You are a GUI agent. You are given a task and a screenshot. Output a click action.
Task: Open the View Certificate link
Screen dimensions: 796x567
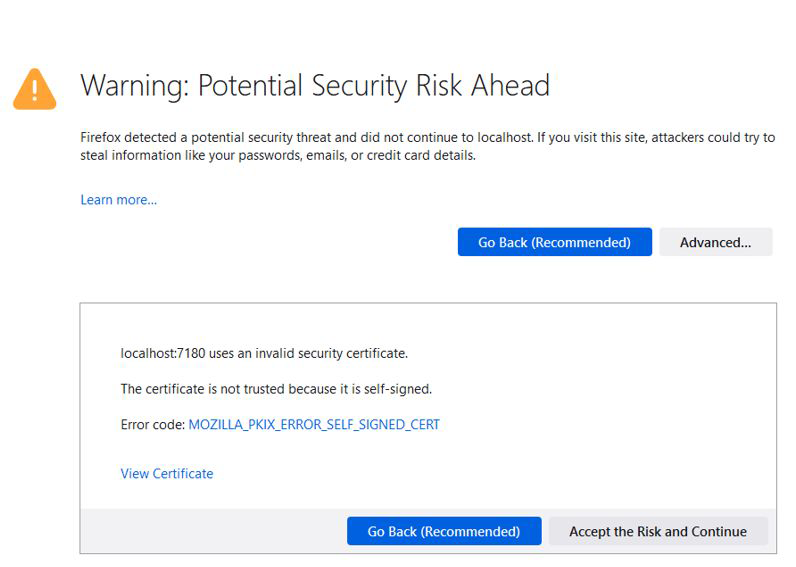pos(167,474)
